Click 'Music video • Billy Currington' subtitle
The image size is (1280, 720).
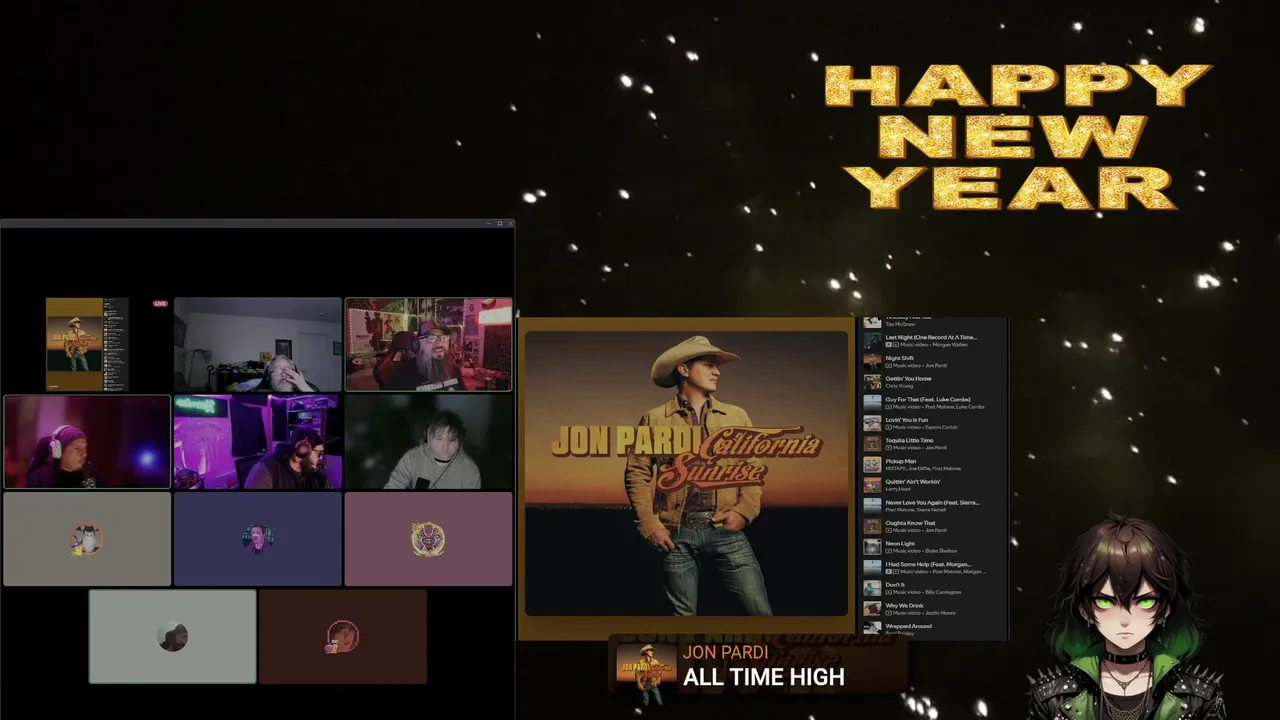tap(927, 592)
